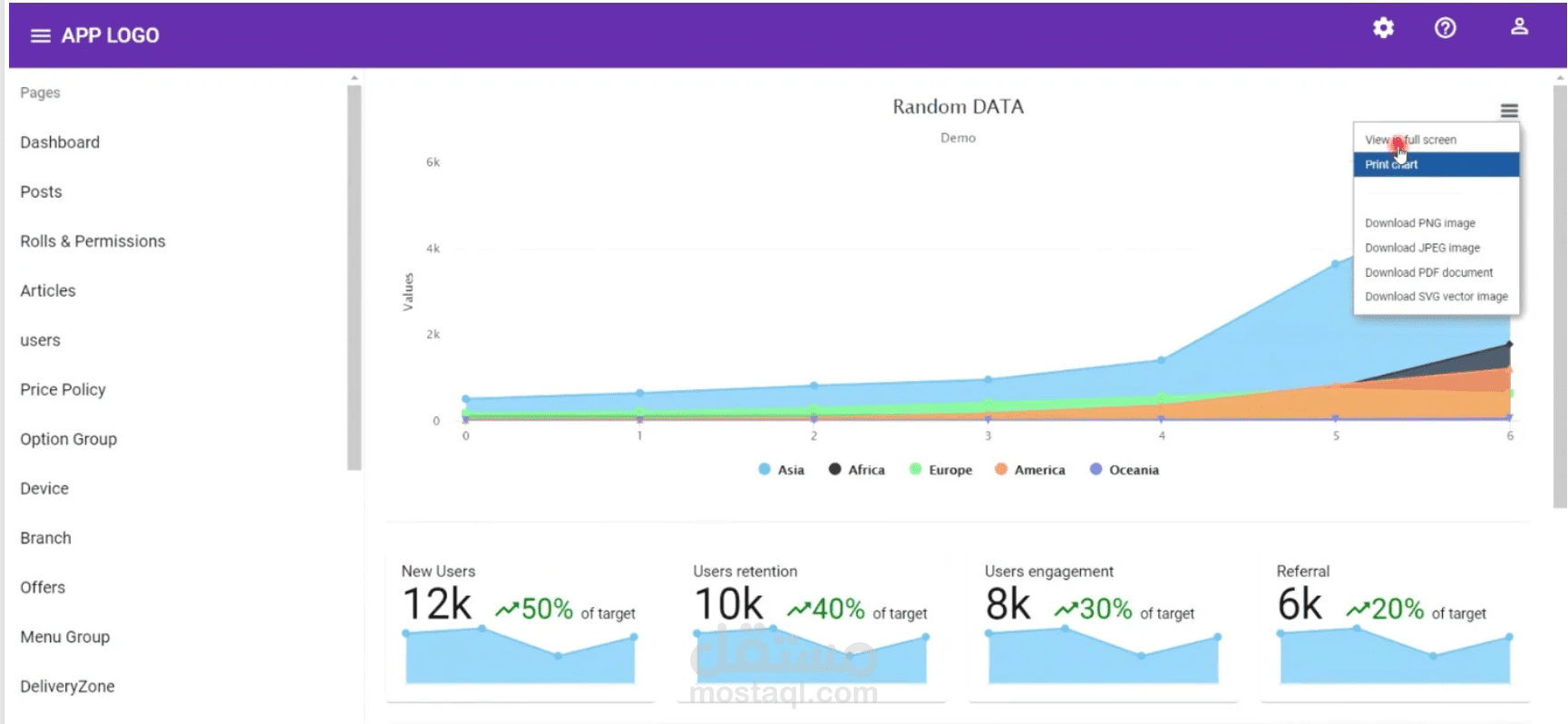The height and width of the screenshot is (724, 1568).
Task: Go to Device page
Action: (44, 488)
